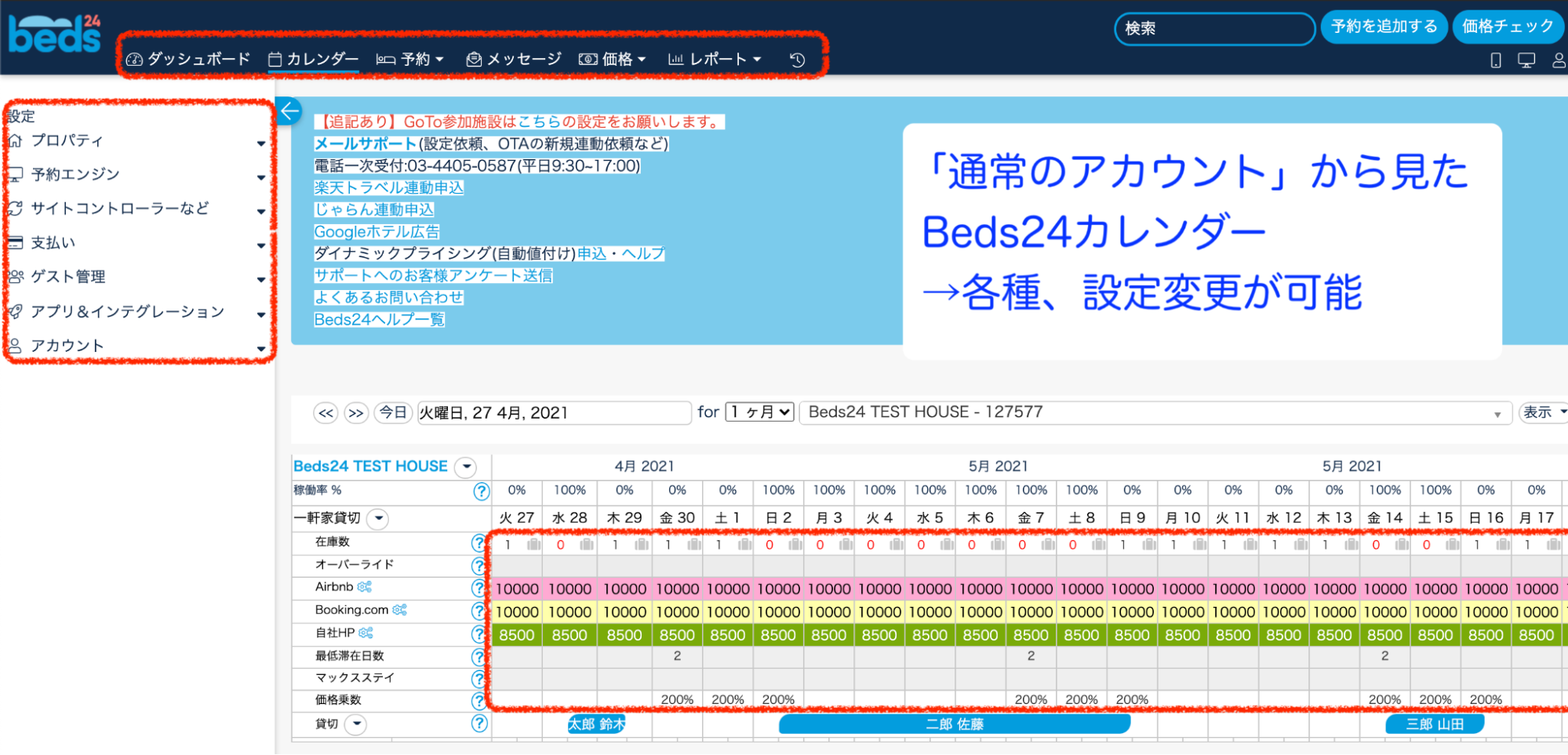The height and width of the screenshot is (755, 1568).
Task: Open the 1ヶ月 period dropdown
Action: click(x=759, y=412)
